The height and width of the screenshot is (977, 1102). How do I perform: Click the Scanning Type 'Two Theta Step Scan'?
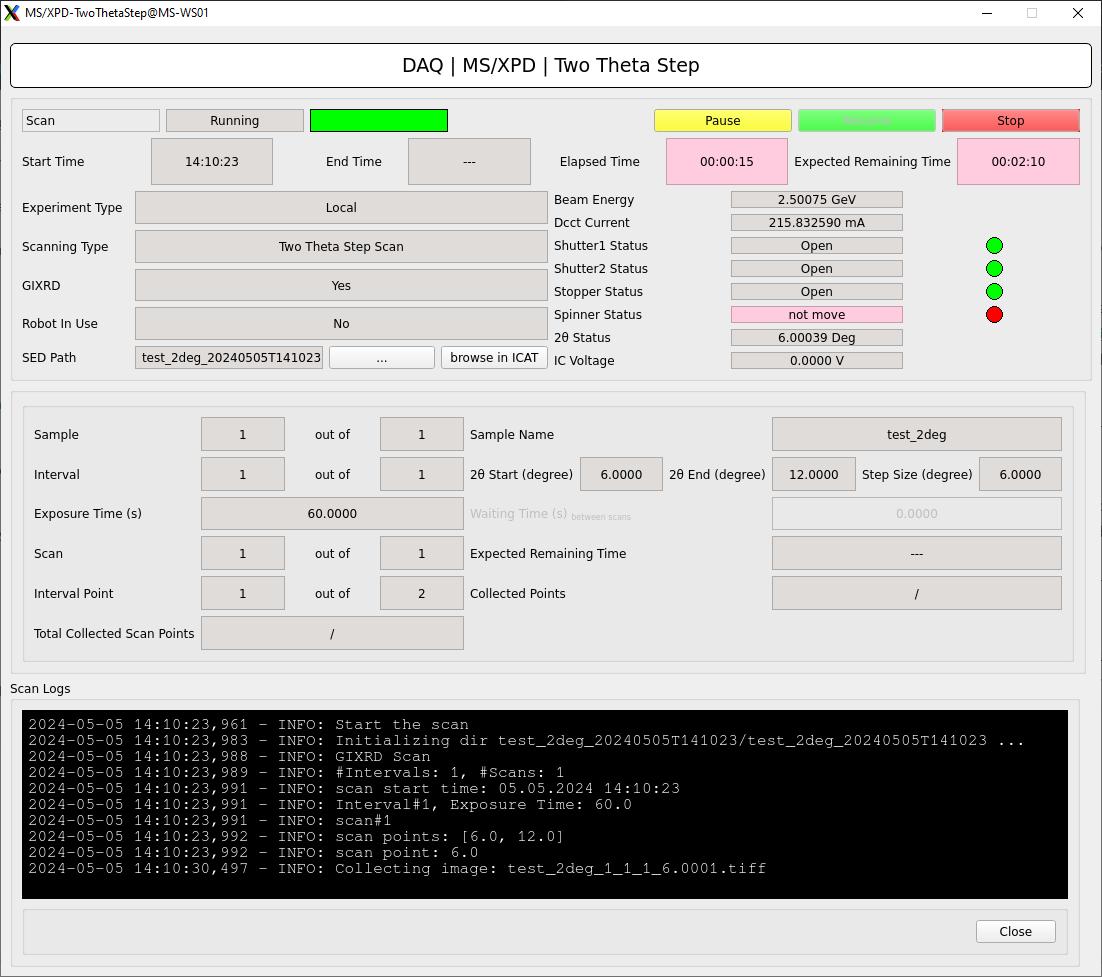(341, 247)
